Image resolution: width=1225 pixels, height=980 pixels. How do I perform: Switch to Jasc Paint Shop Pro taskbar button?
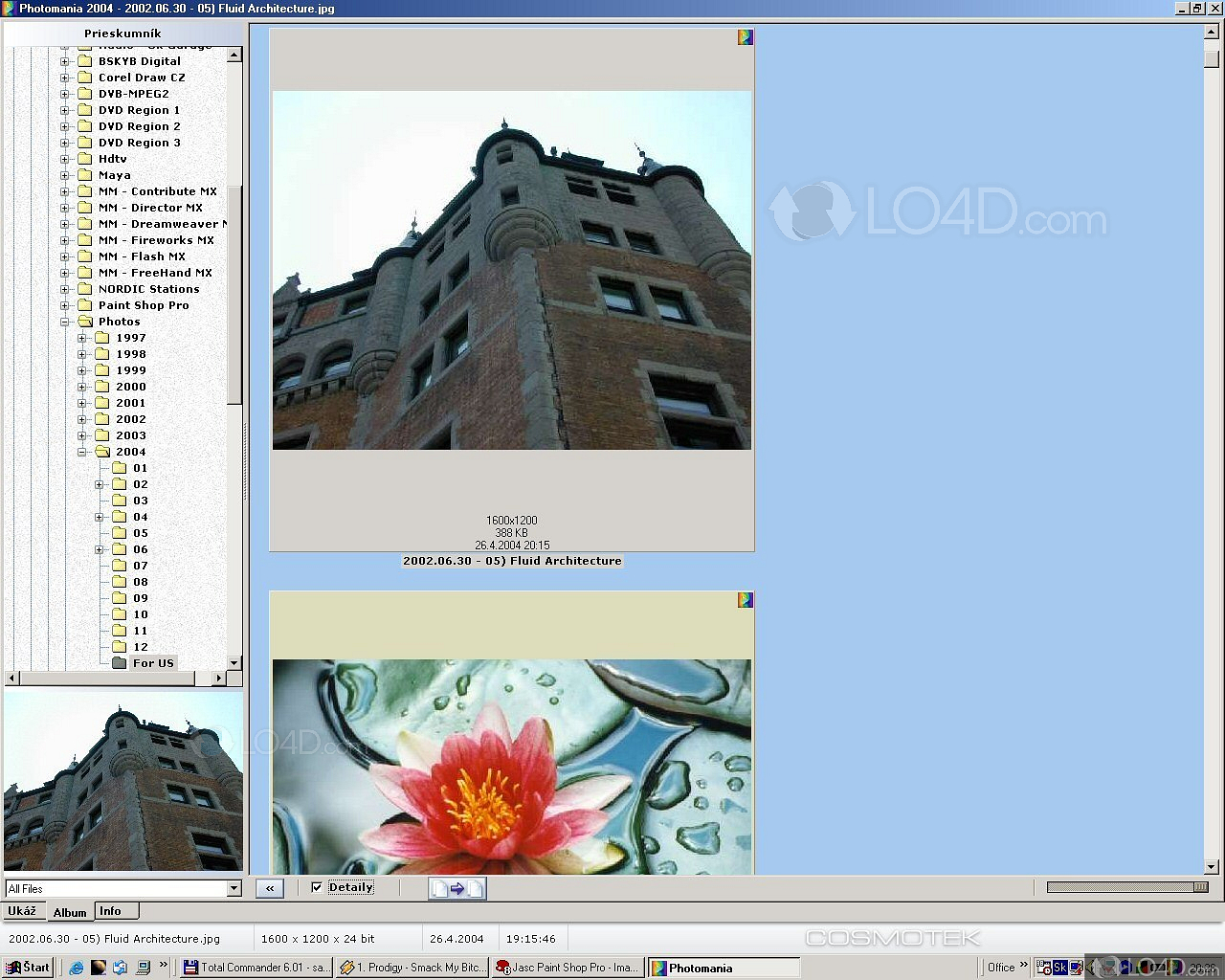tap(568, 968)
